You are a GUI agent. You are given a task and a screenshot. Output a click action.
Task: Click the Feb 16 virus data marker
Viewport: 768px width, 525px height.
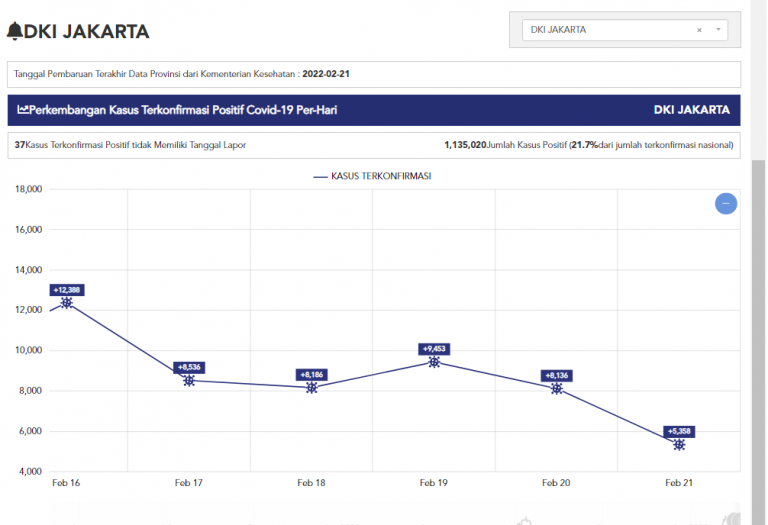click(x=66, y=303)
